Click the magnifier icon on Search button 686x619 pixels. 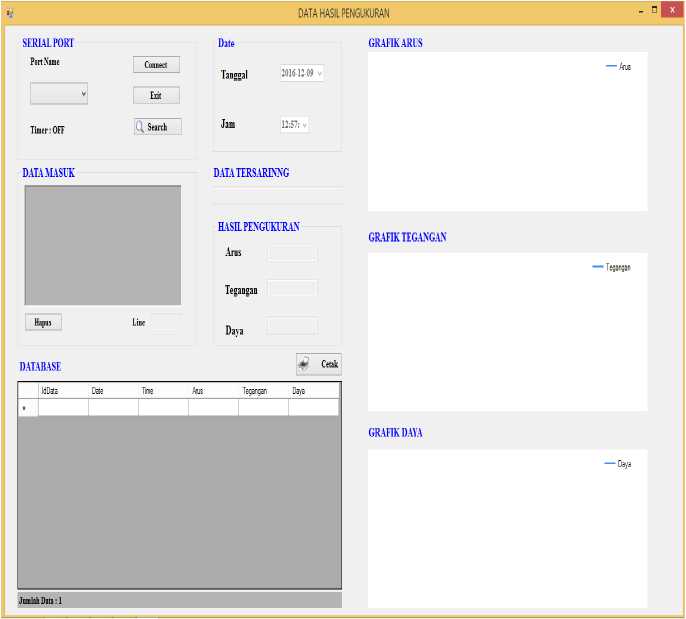[140, 127]
